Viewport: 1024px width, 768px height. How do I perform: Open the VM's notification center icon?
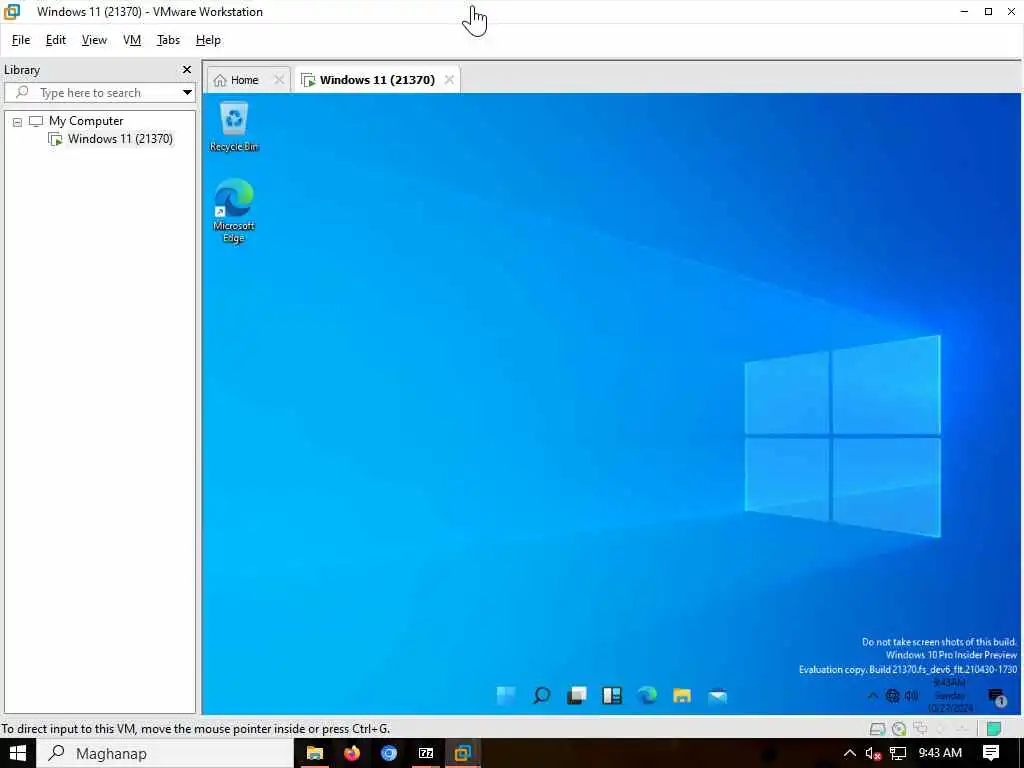tap(997, 697)
